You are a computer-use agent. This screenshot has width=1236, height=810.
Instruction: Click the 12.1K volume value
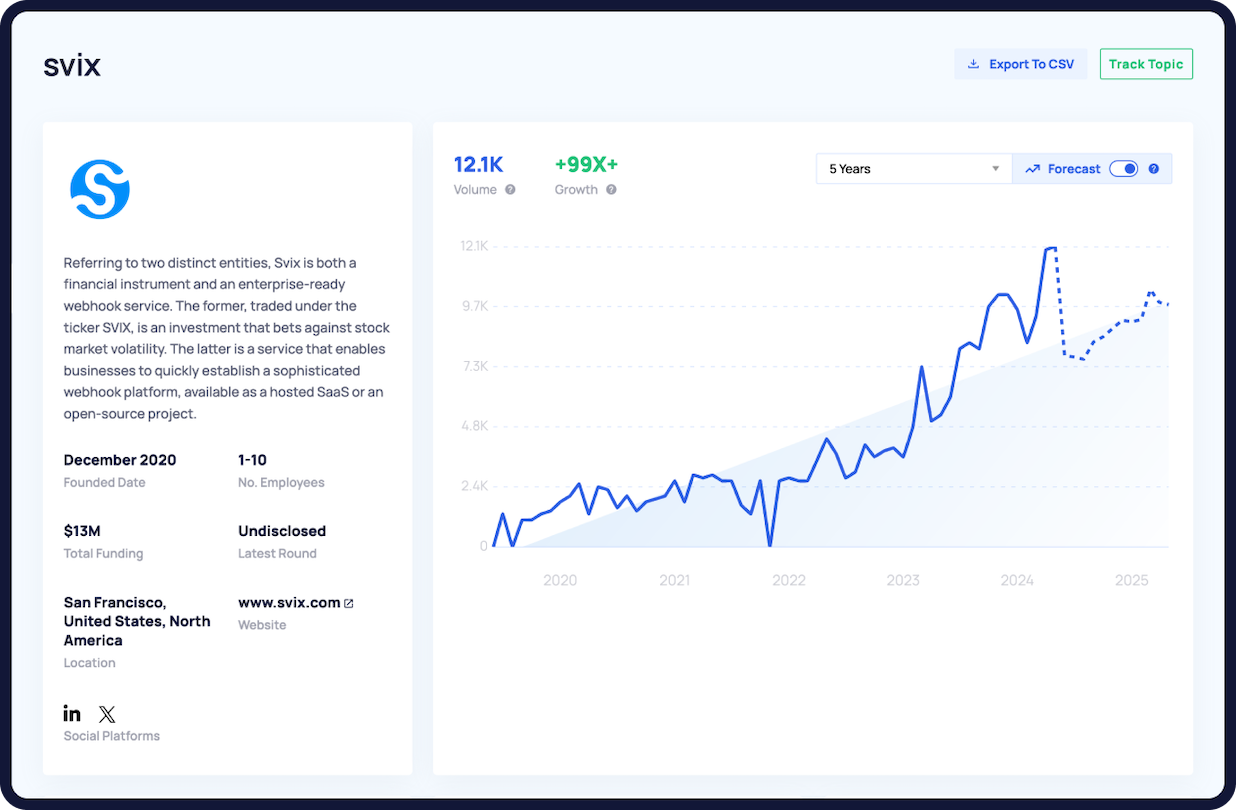479,165
